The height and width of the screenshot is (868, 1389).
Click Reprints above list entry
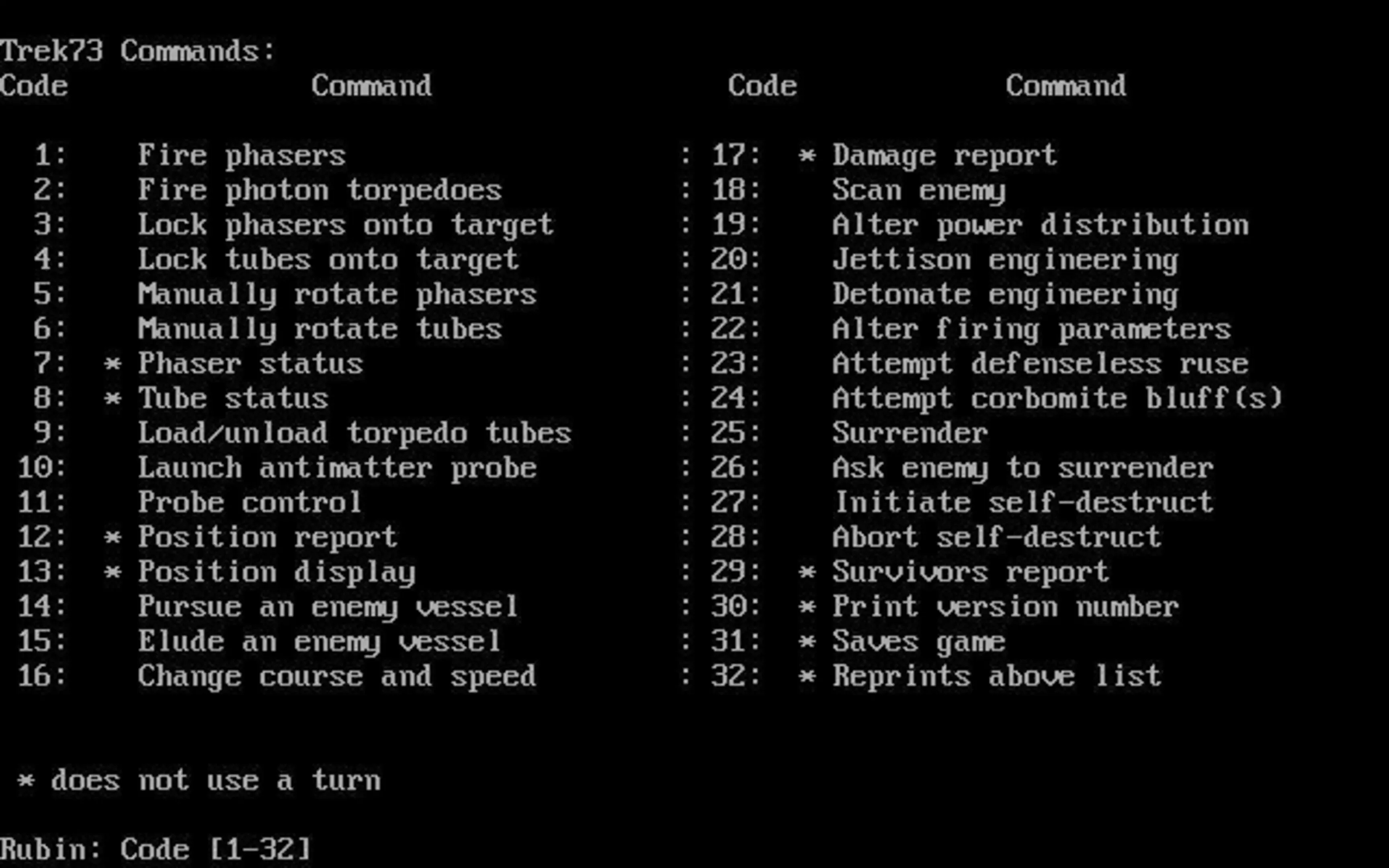pos(996,676)
